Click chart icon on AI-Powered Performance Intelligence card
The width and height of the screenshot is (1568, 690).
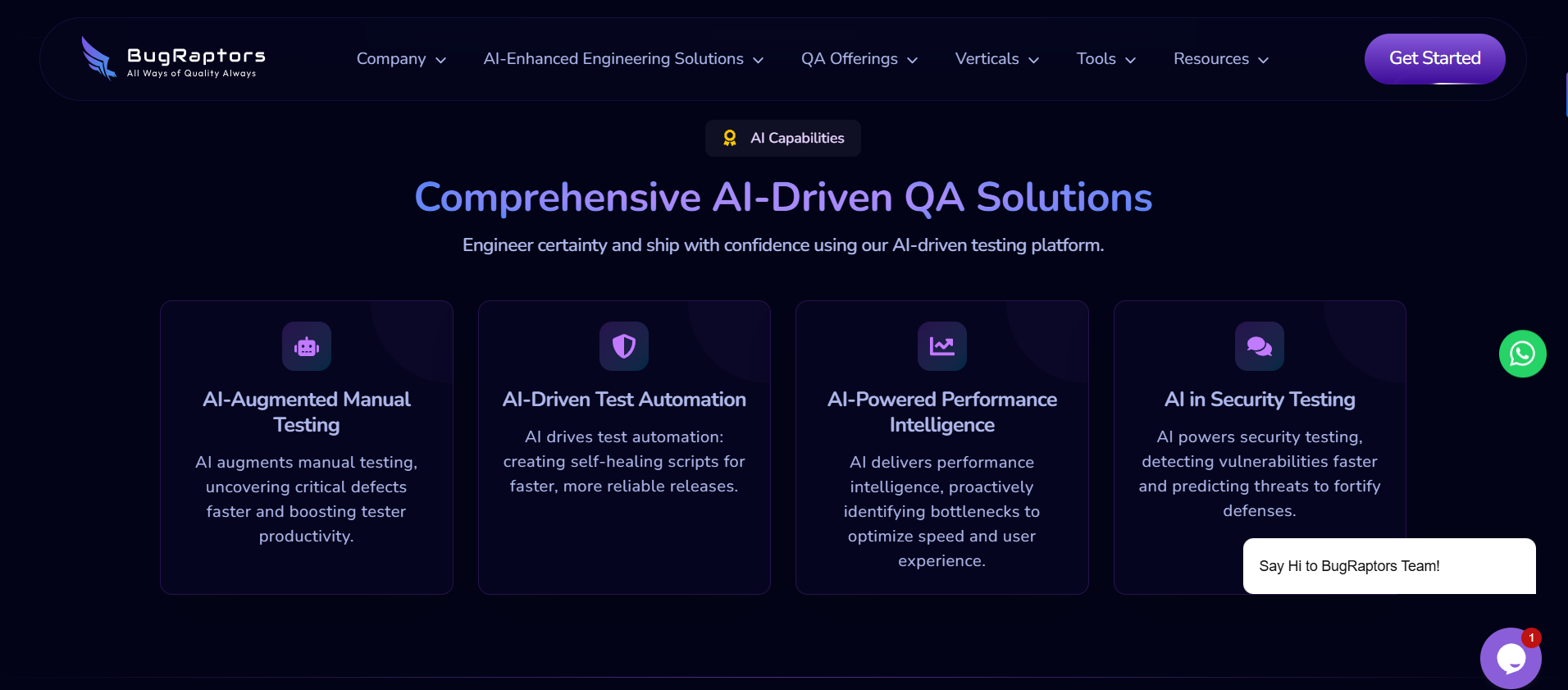point(942,346)
